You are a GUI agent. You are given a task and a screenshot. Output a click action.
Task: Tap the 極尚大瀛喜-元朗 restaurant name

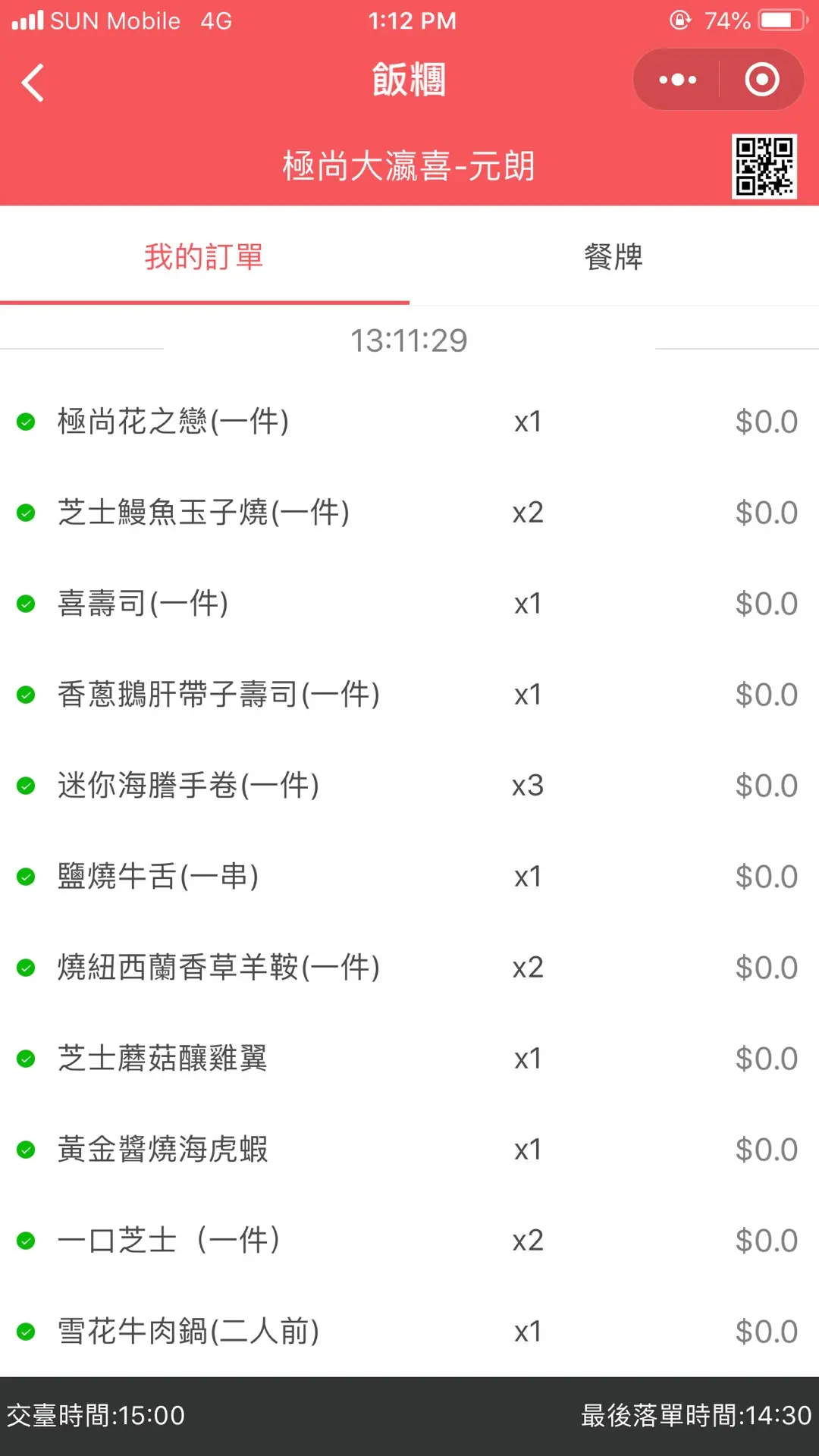tap(409, 166)
